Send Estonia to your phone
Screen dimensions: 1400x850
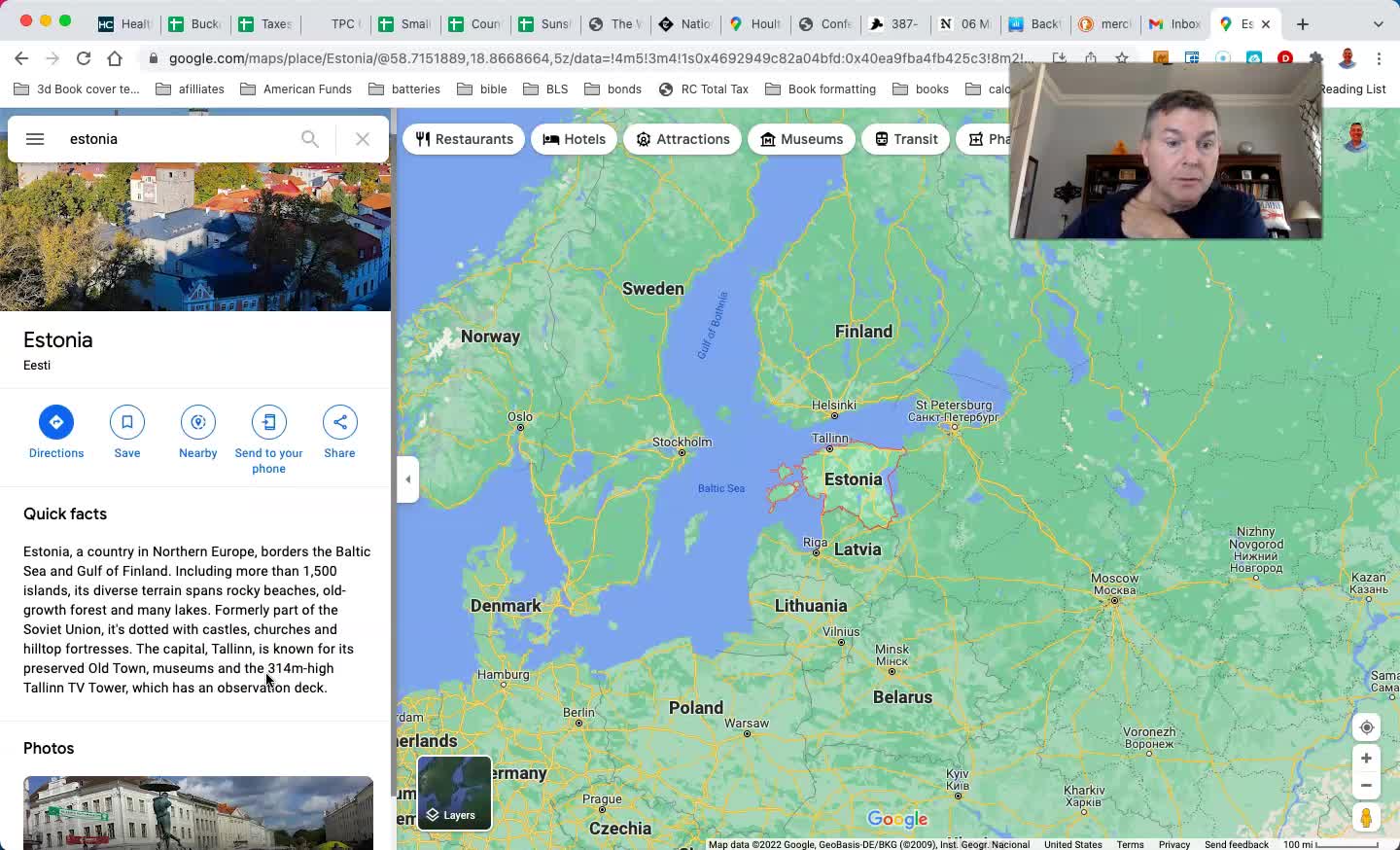point(269,441)
